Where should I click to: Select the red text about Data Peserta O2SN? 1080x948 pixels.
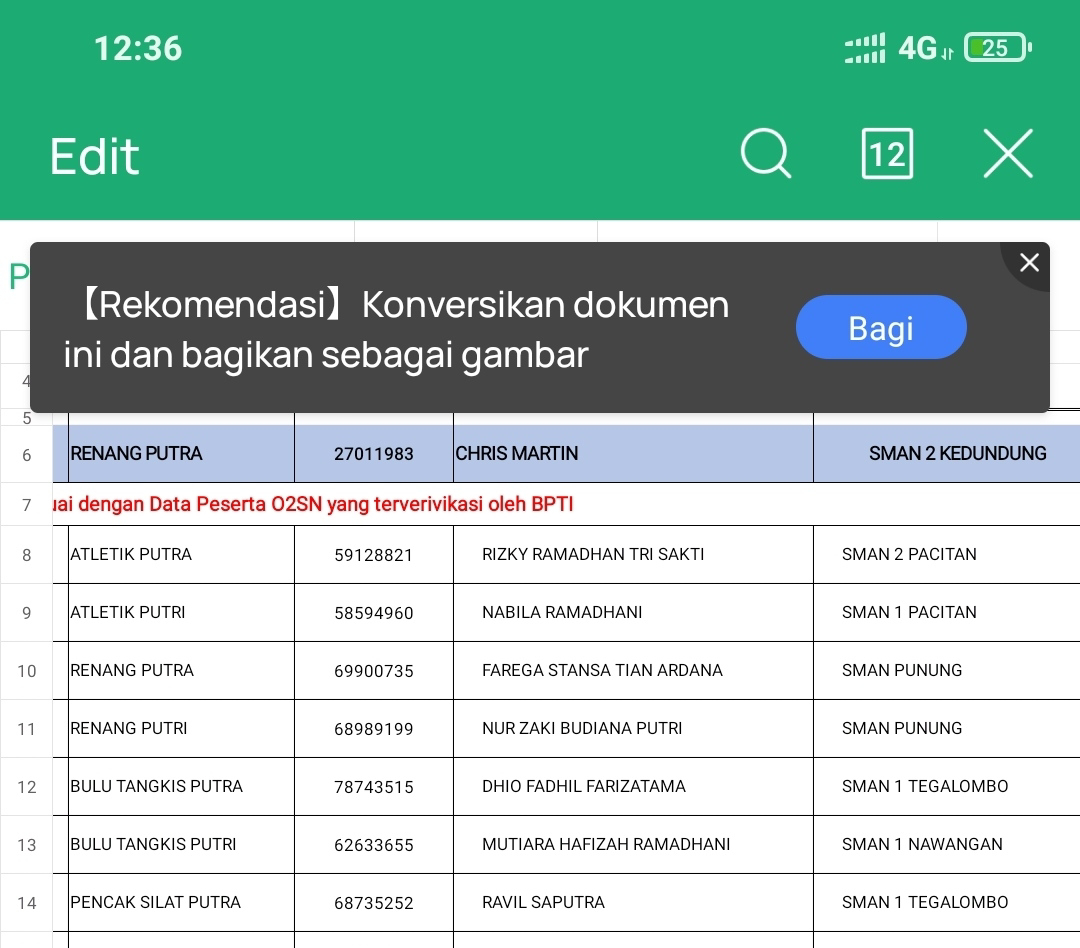pyautogui.click(x=313, y=504)
